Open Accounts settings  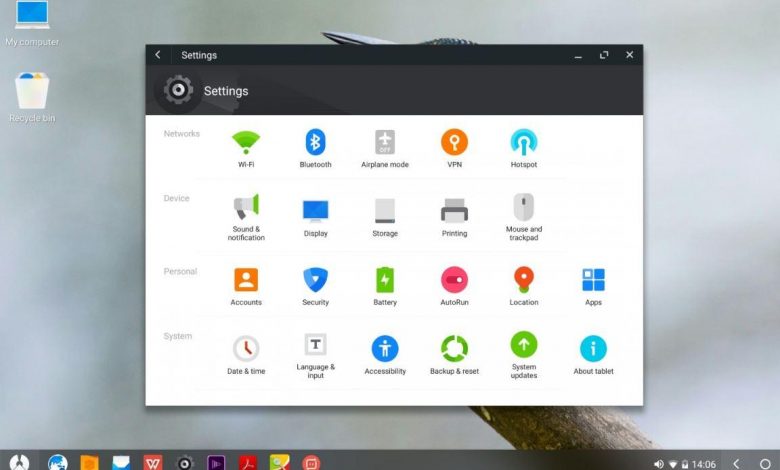click(x=246, y=286)
